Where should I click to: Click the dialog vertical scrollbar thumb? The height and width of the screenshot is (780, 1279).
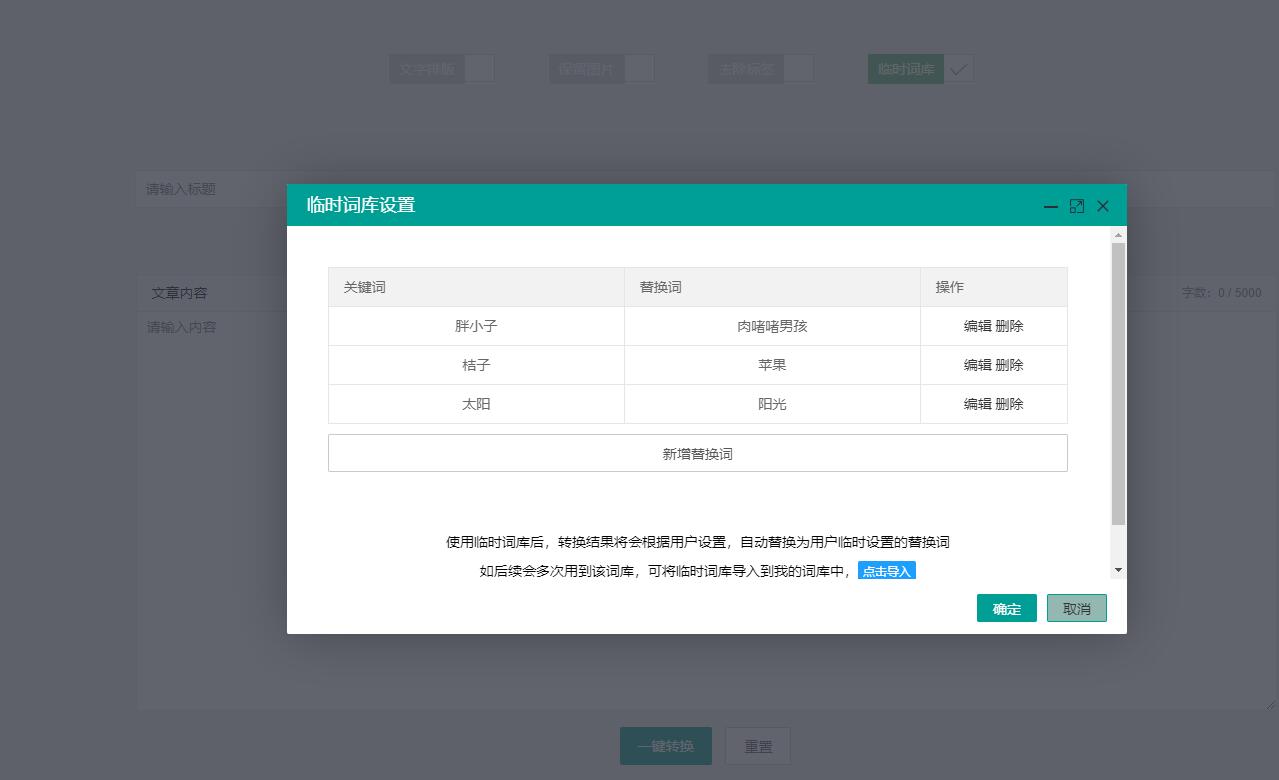(1119, 384)
